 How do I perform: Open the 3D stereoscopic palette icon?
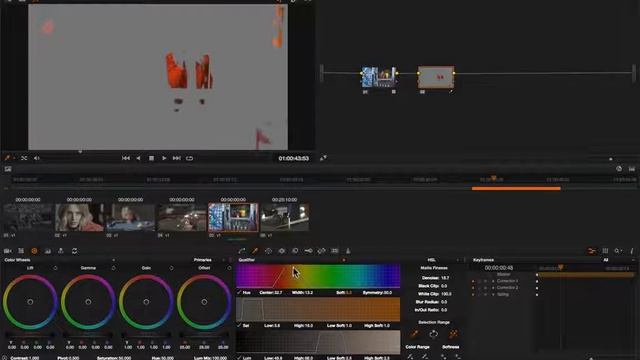[335, 251]
